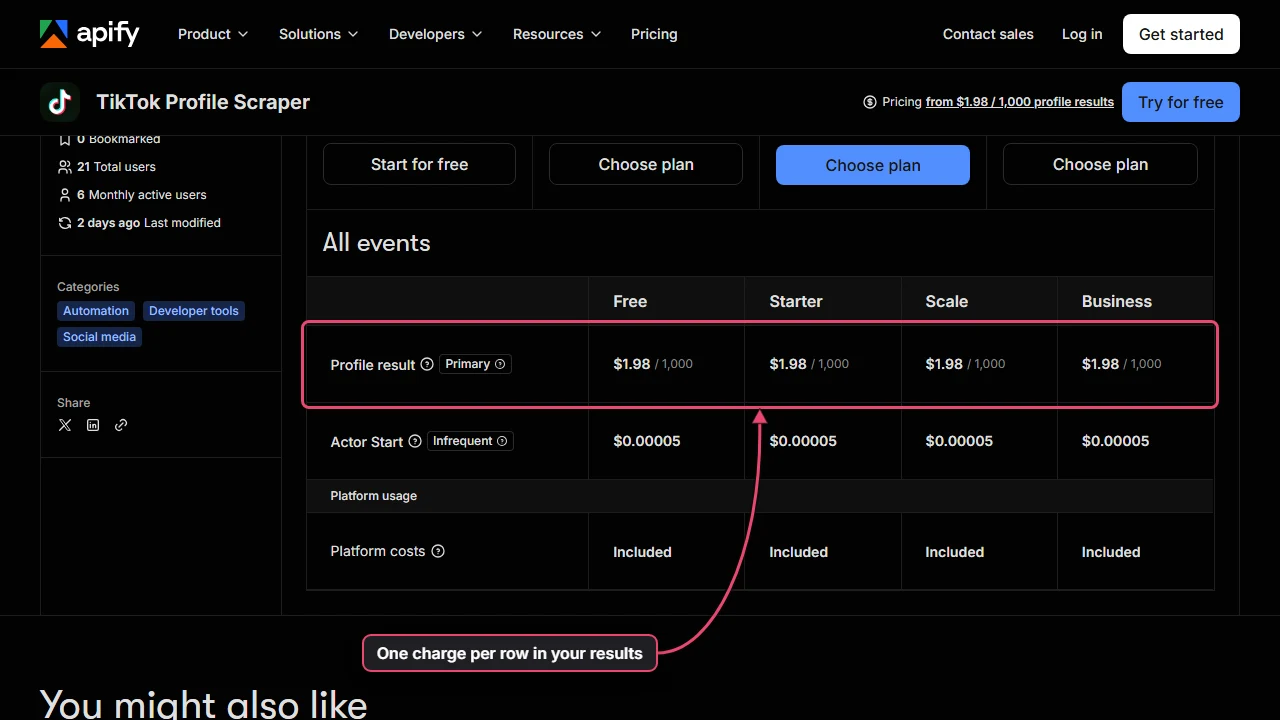Click the TikTok Profile Scraper title
1280x720 pixels.
pos(203,102)
